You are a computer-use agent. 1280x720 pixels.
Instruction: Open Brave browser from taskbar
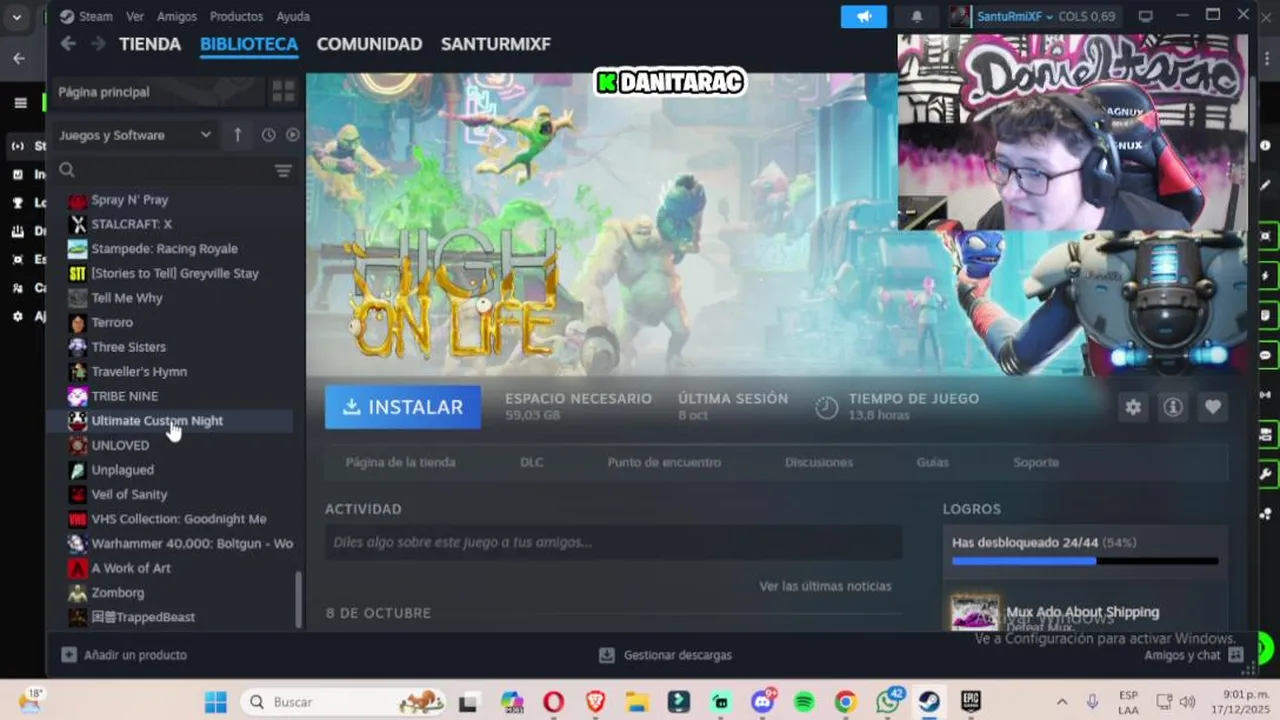595,702
